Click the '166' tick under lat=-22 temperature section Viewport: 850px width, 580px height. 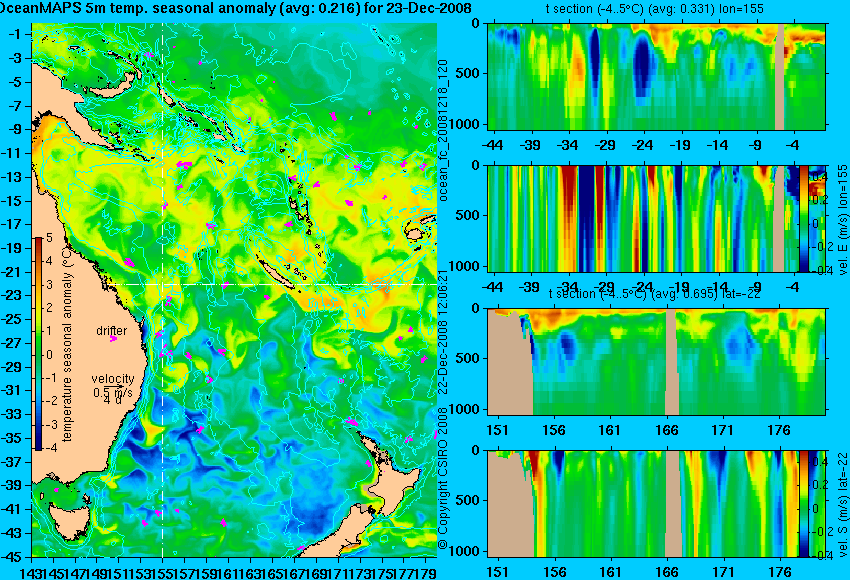(666, 430)
